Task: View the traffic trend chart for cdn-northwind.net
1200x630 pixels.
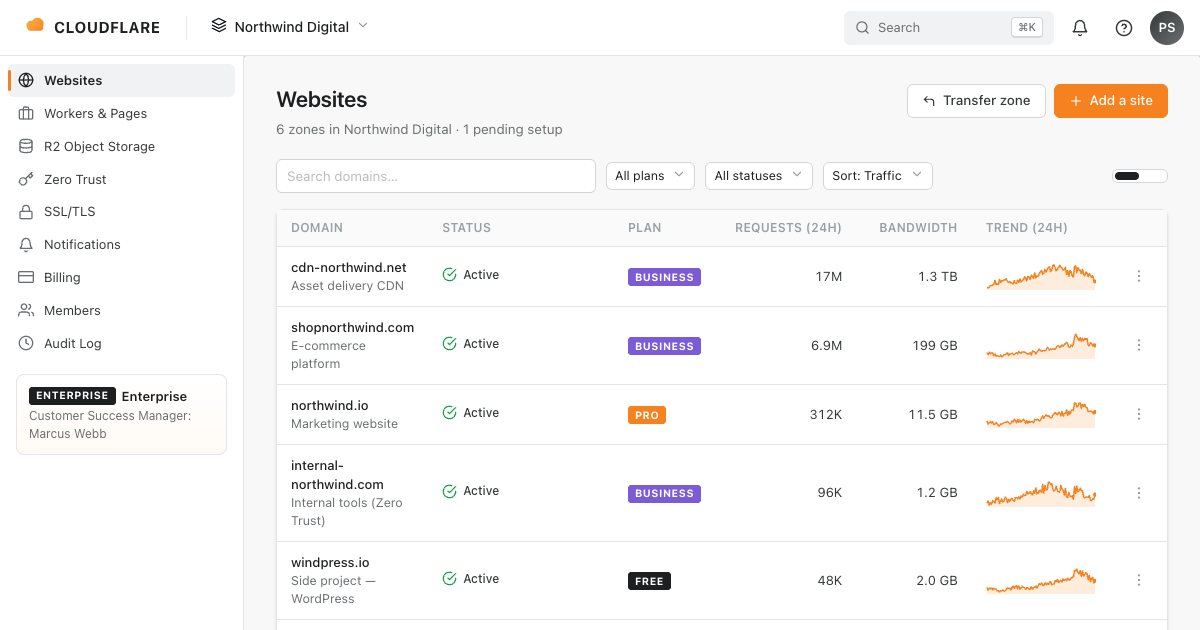Action: [x=1041, y=276]
